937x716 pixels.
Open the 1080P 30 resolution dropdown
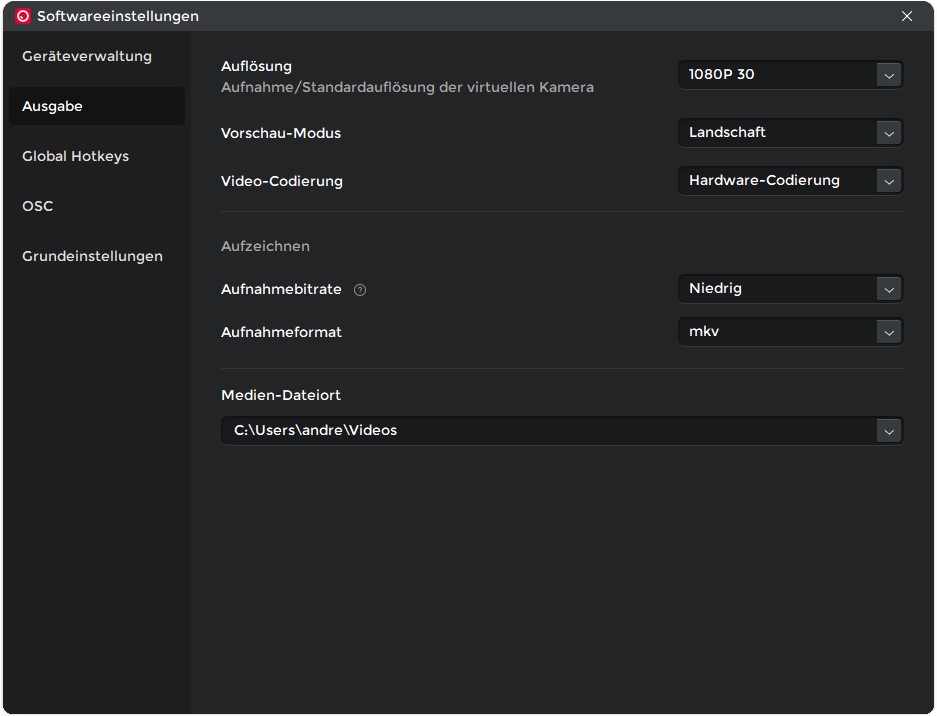[x=776, y=75]
